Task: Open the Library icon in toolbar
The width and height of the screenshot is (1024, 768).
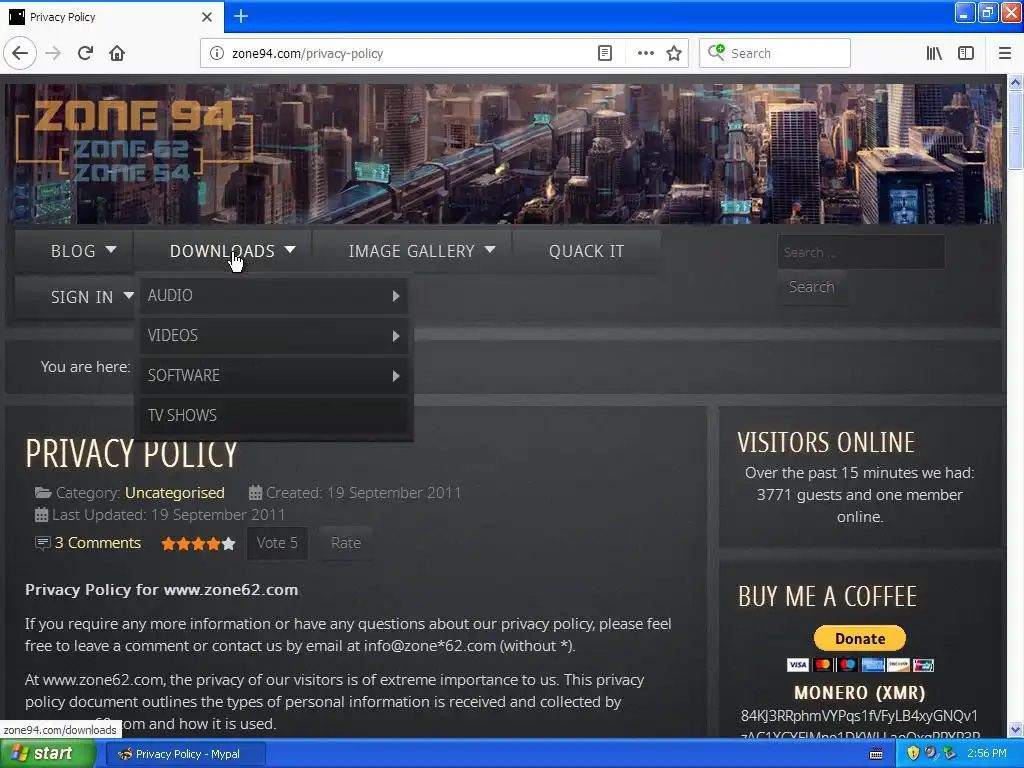Action: pos(934,54)
